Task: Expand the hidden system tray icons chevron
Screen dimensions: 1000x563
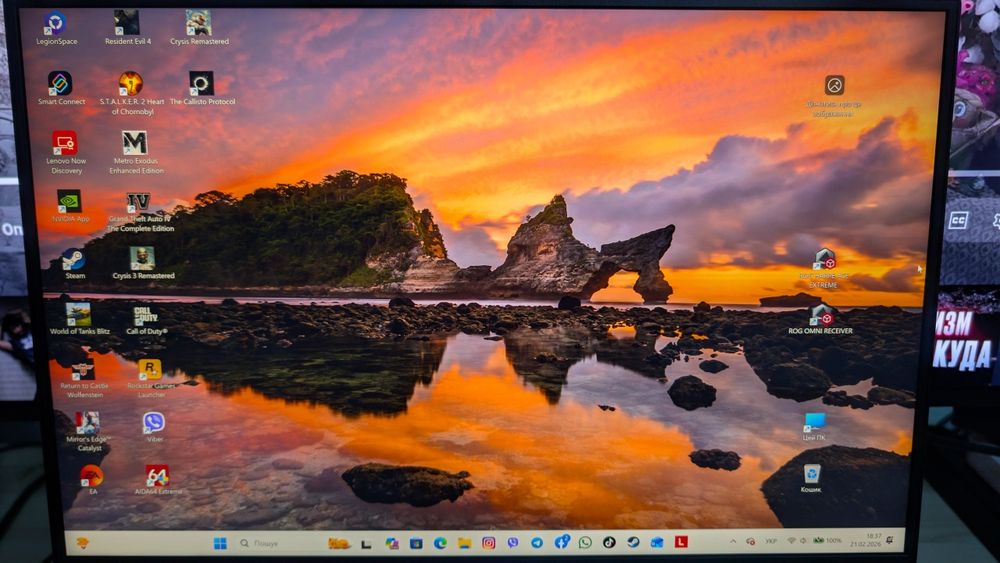Action: point(733,541)
